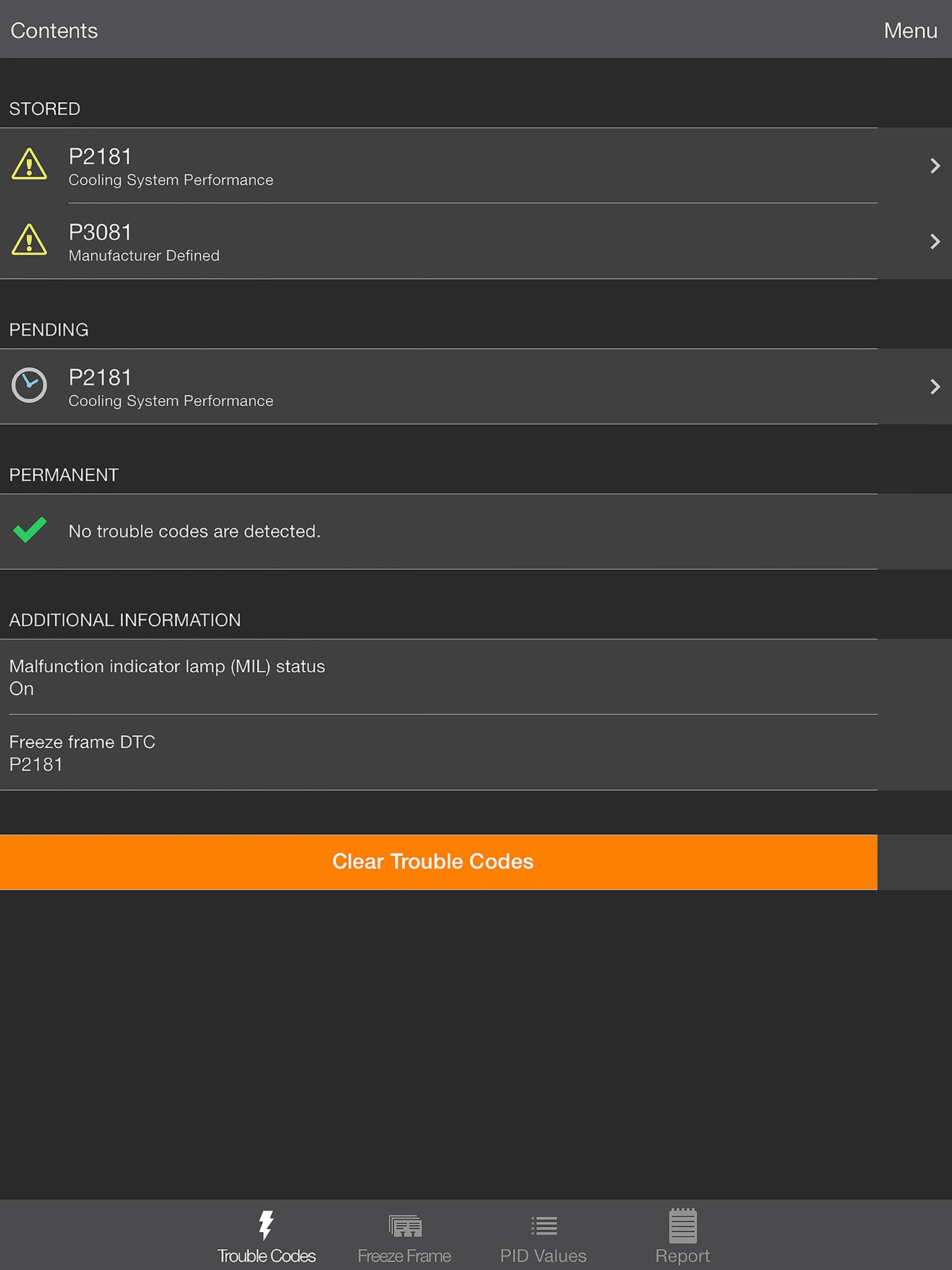The height and width of the screenshot is (1270, 952).
Task: Switch to the Freeze Frame tab label
Action: coord(405,1256)
